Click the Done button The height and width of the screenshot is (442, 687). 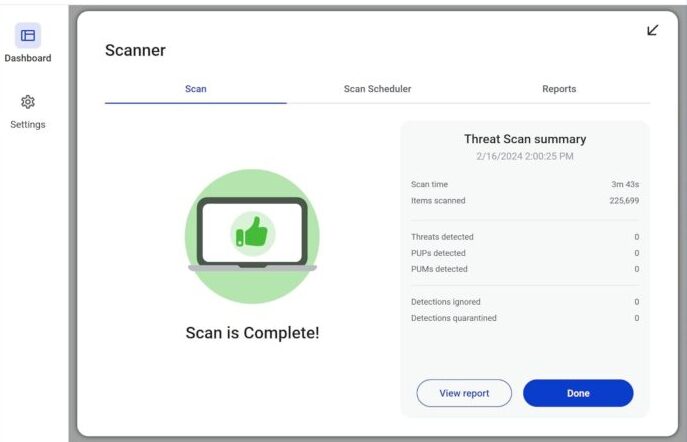click(x=578, y=393)
